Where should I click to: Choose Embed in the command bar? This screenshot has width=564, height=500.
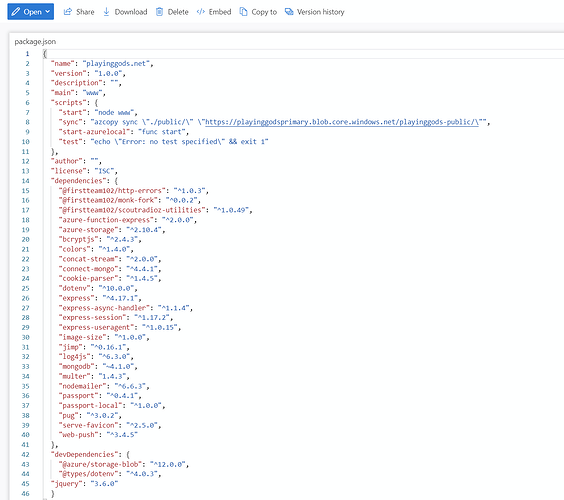220,12
